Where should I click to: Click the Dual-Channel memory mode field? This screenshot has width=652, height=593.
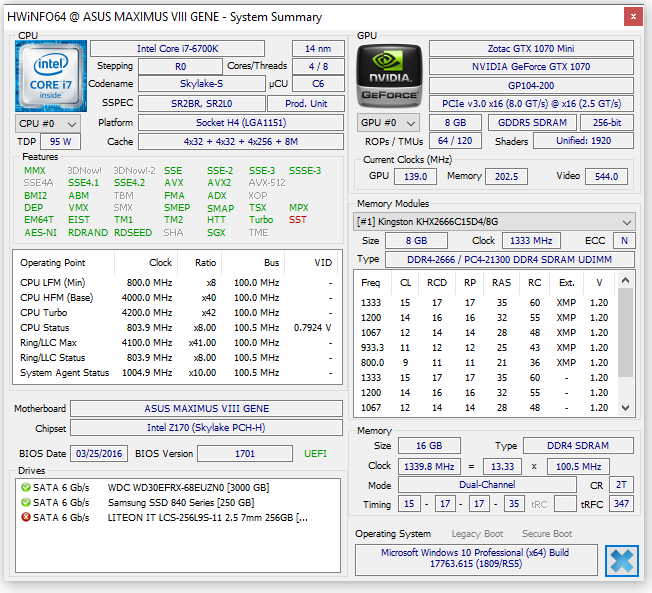click(487, 484)
